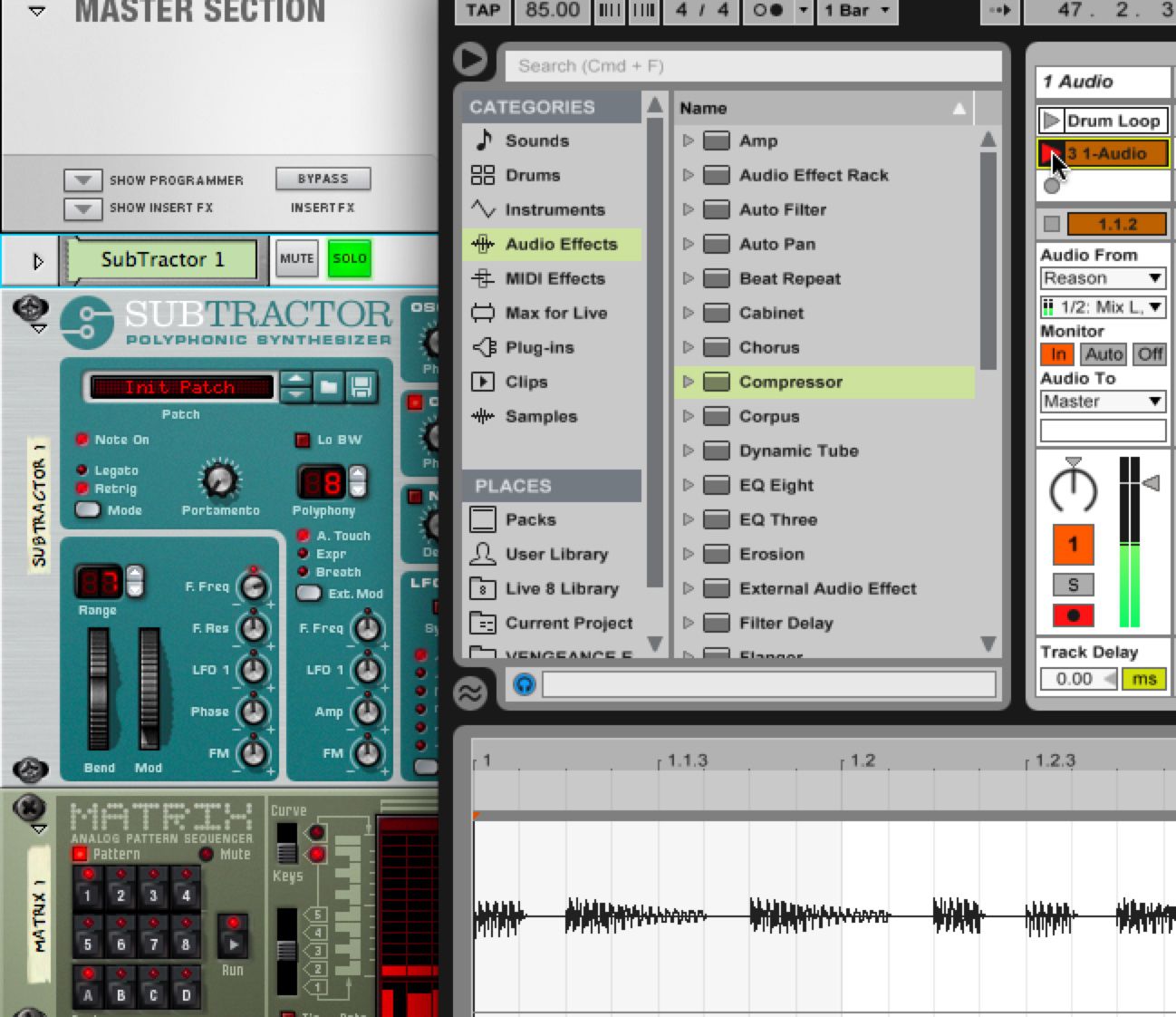The width and height of the screenshot is (1176, 1017).
Task: Click Show Programmer dropdown arrow
Action: point(82,180)
